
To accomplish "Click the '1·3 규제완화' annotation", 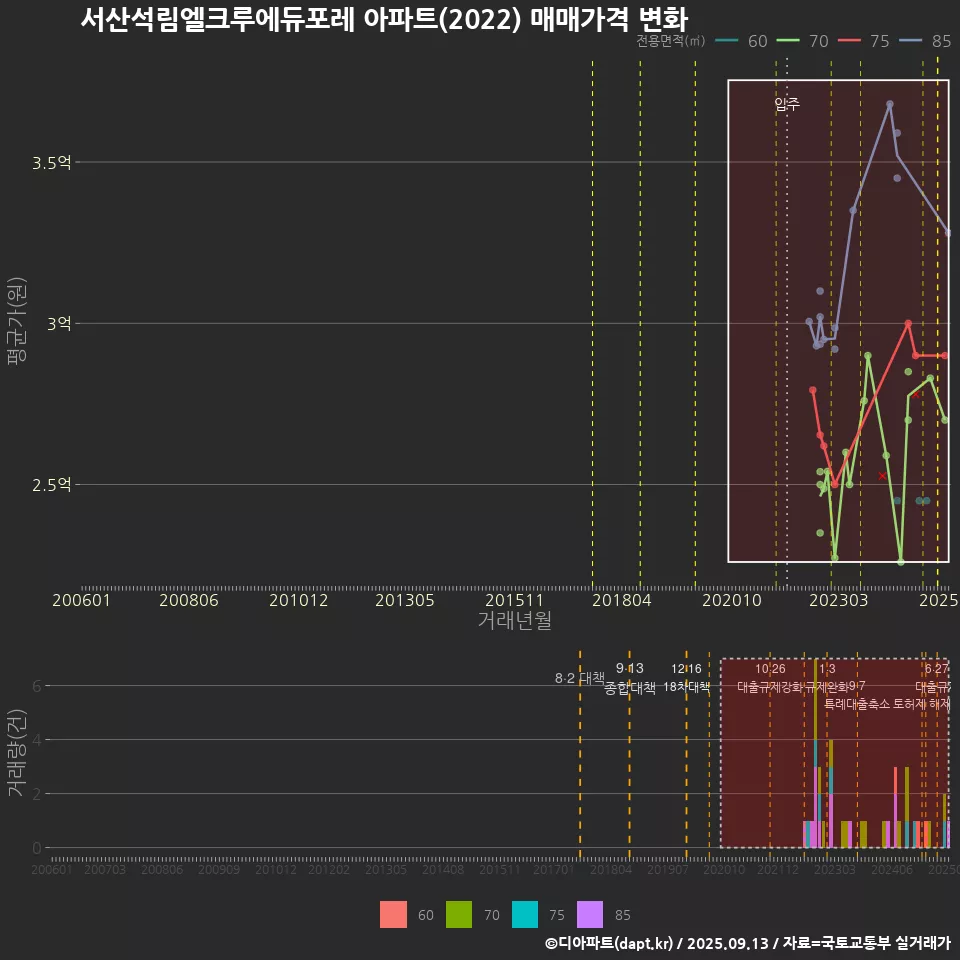I will (827, 678).
